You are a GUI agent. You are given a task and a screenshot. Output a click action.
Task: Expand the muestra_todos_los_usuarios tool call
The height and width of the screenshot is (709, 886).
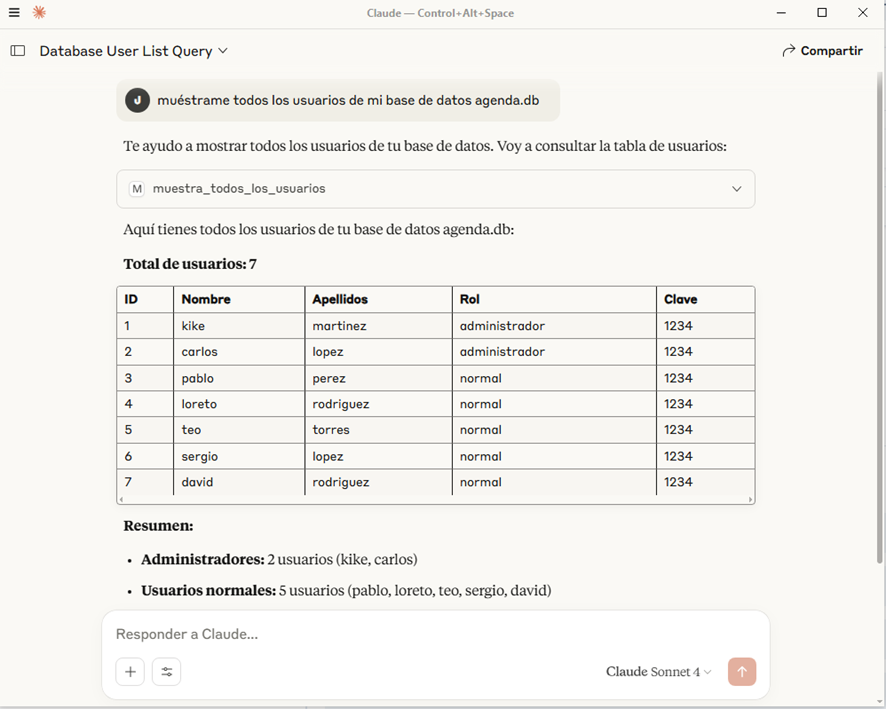tap(737, 189)
